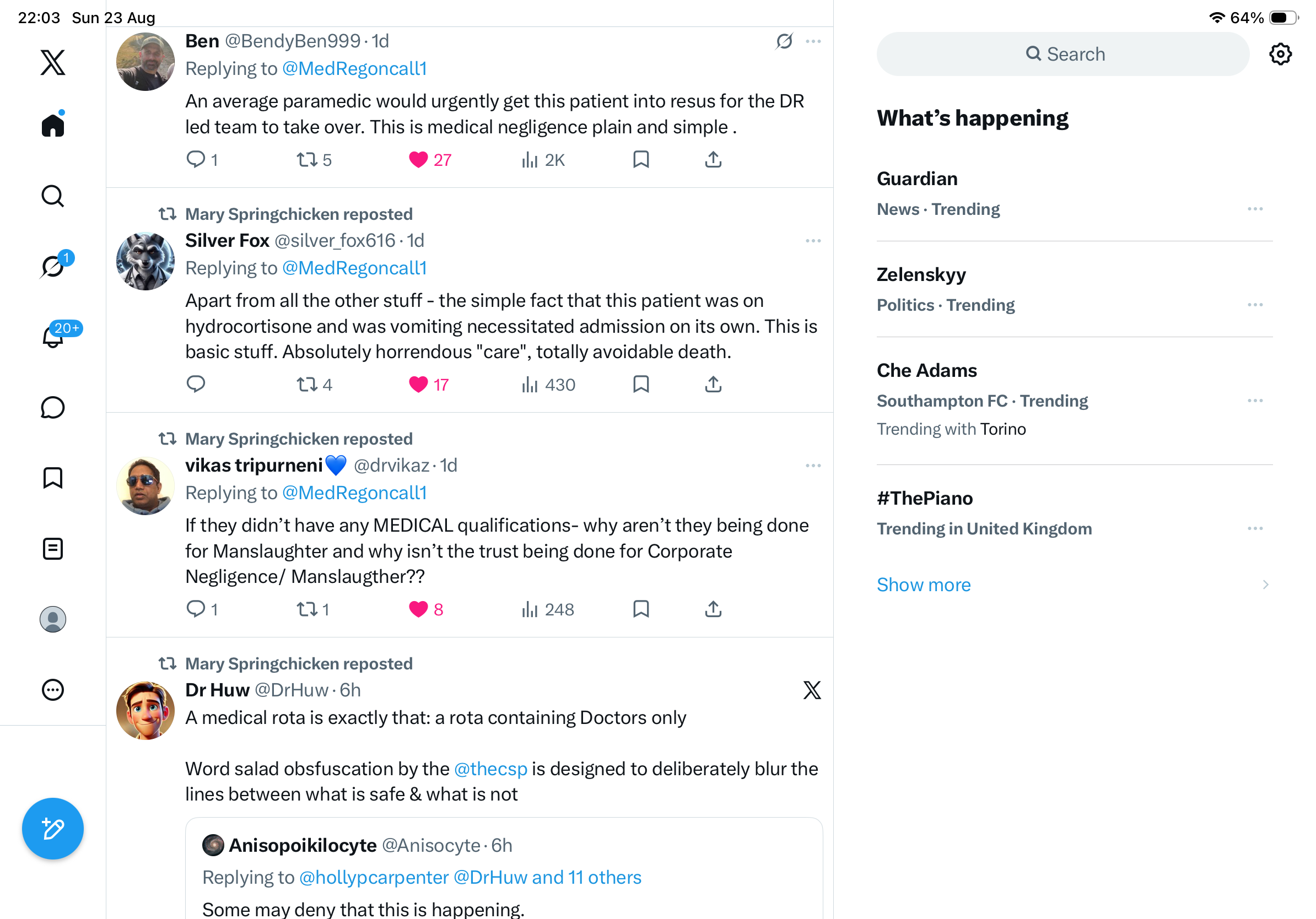Viewport: 1316px width, 919px height.
Task: Expand Show more trends chevron
Action: (x=1265, y=585)
